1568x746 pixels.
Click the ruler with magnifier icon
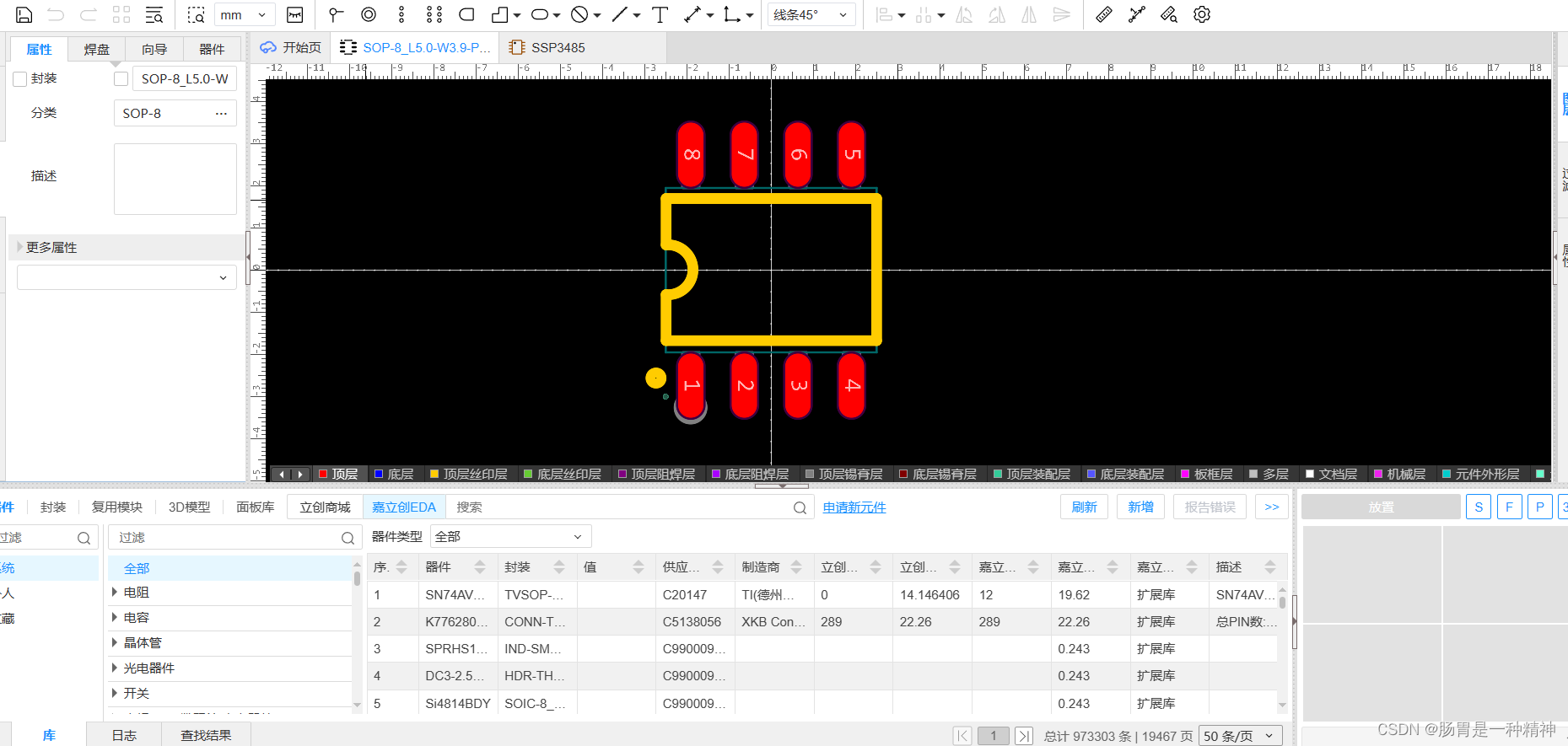1169,14
